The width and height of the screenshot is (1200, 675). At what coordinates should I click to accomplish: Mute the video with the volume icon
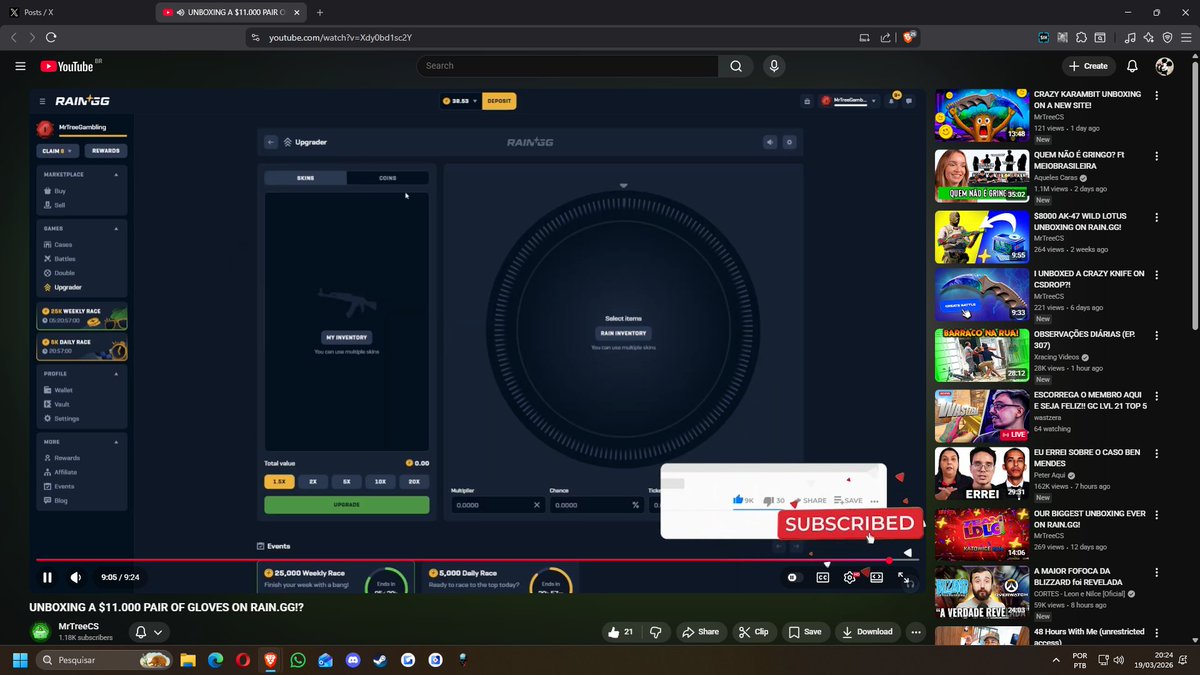(x=76, y=577)
